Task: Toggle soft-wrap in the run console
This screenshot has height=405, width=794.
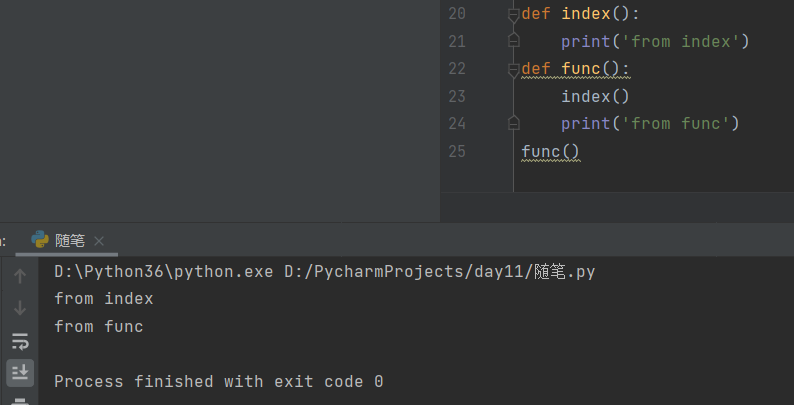Action: tap(20, 341)
